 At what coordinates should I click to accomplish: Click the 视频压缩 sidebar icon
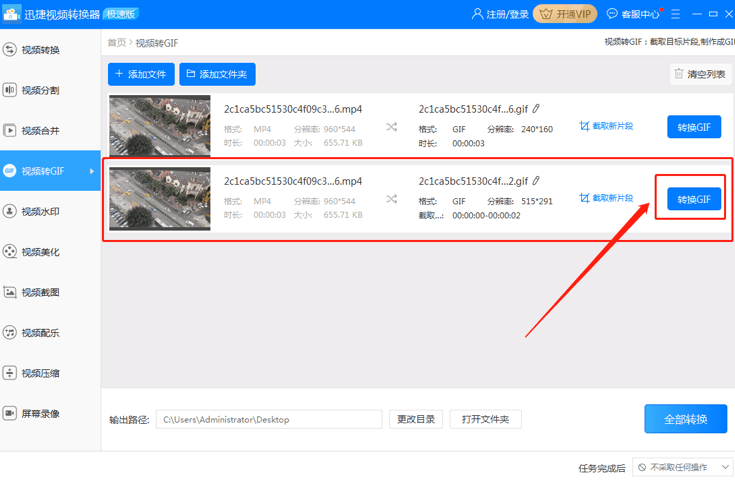click(x=10, y=373)
